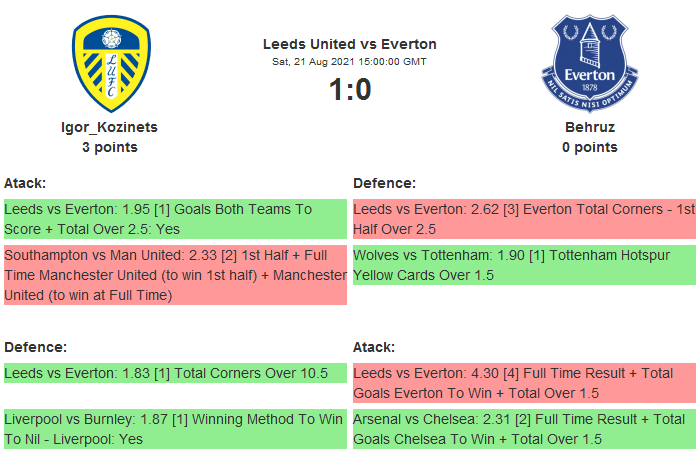Select the Total Corners Over 10.5 bet
The image size is (700, 460).
click(x=175, y=374)
